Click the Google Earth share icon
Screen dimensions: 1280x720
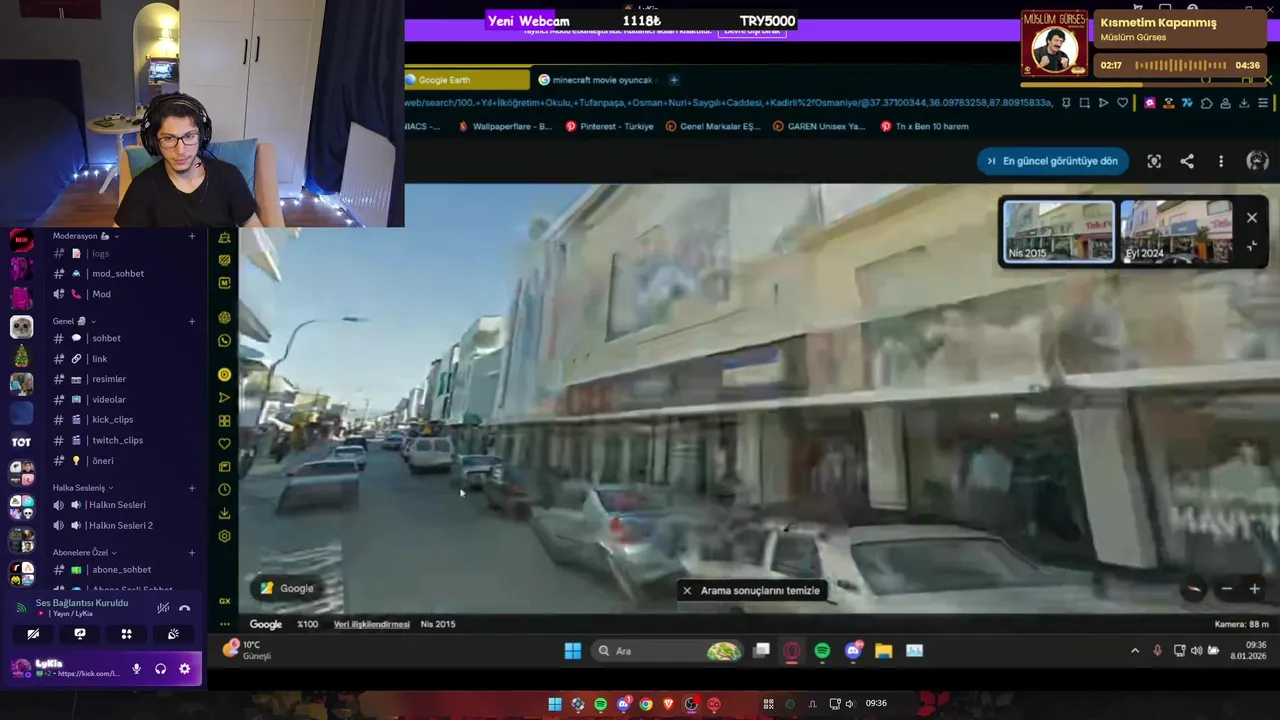click(x=1187, y=161)
